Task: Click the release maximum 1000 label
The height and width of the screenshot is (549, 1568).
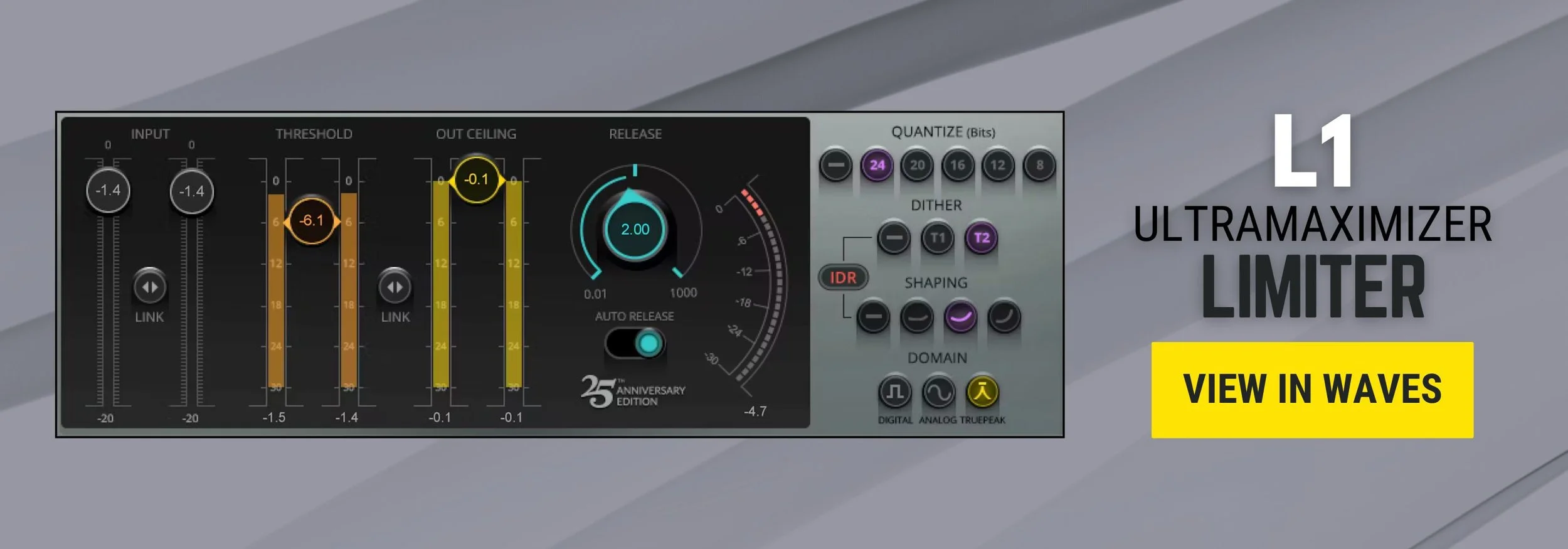Action: [683, 292]
